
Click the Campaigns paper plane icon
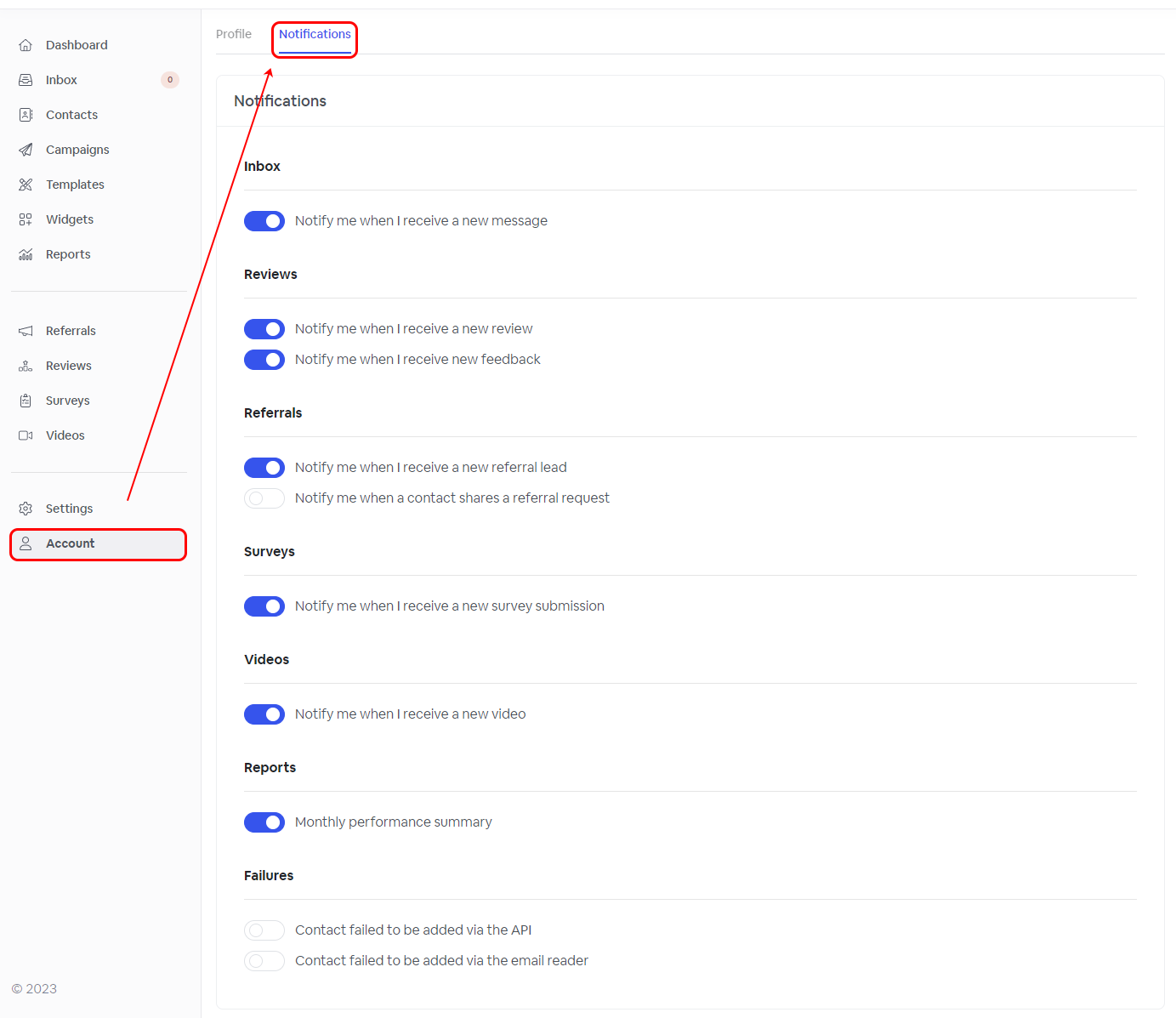pos(26,150)
